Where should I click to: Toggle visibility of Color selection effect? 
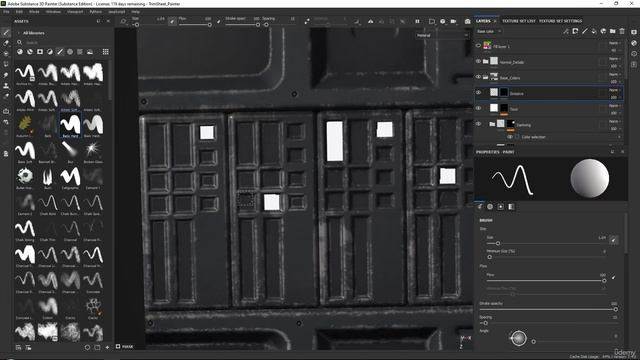coord(510,137)
